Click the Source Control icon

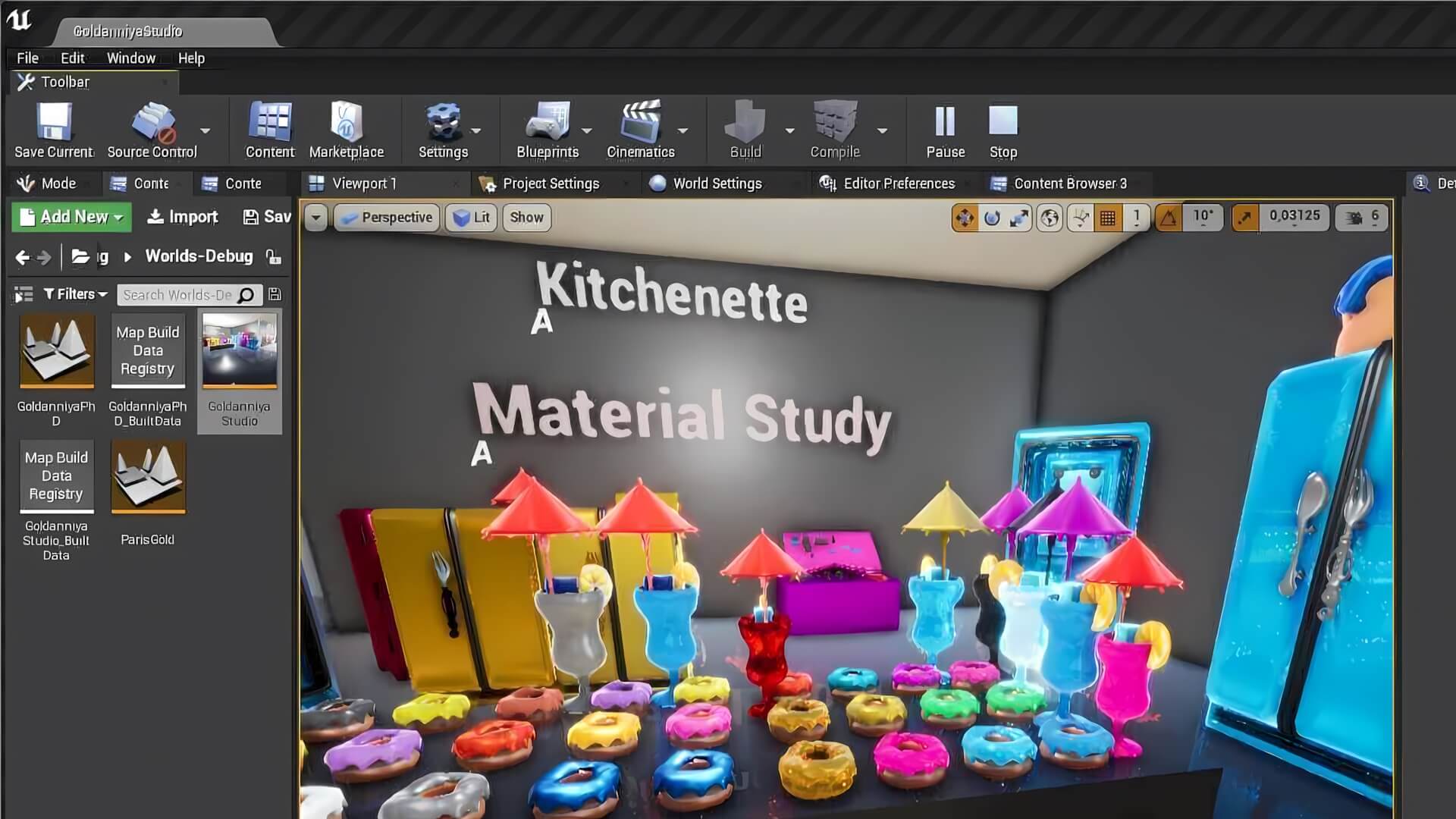152,123
